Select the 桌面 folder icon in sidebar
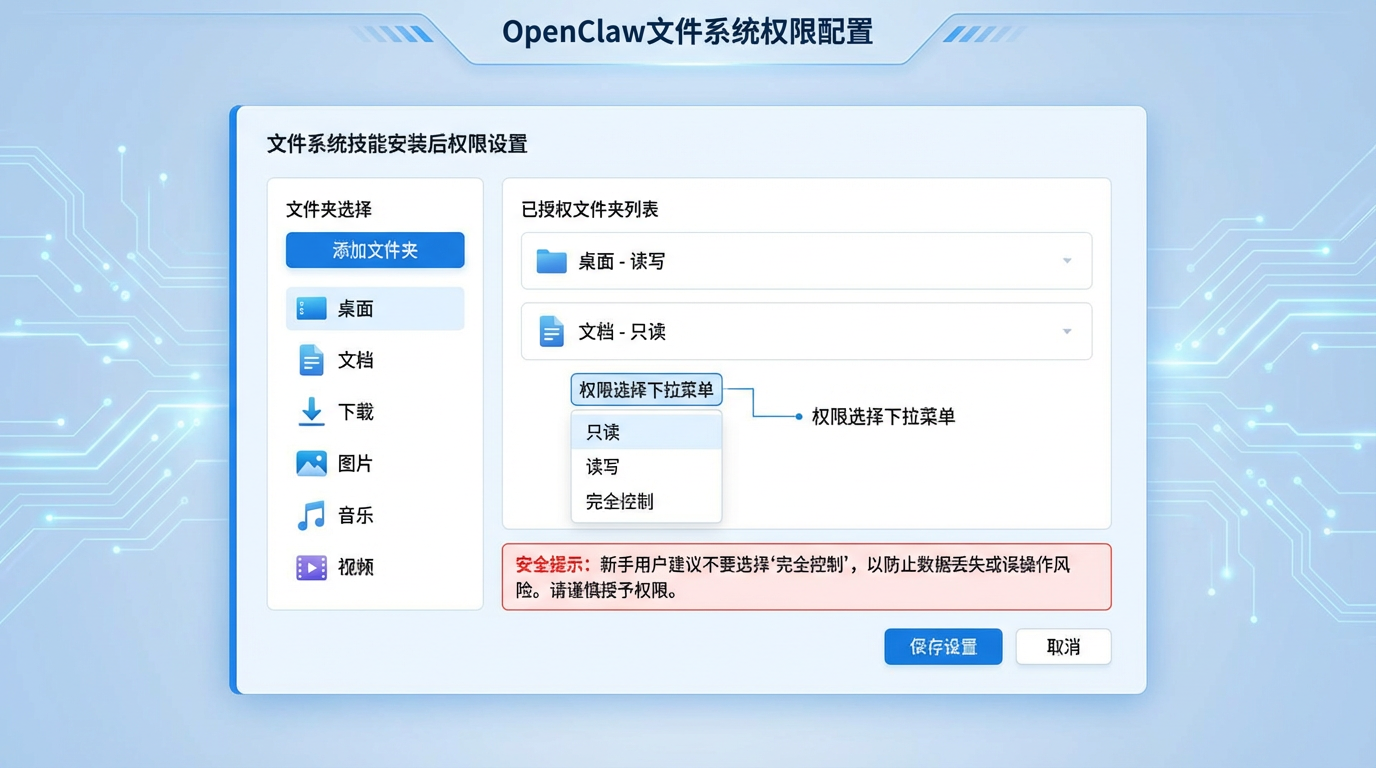 [x=311, y=308]
